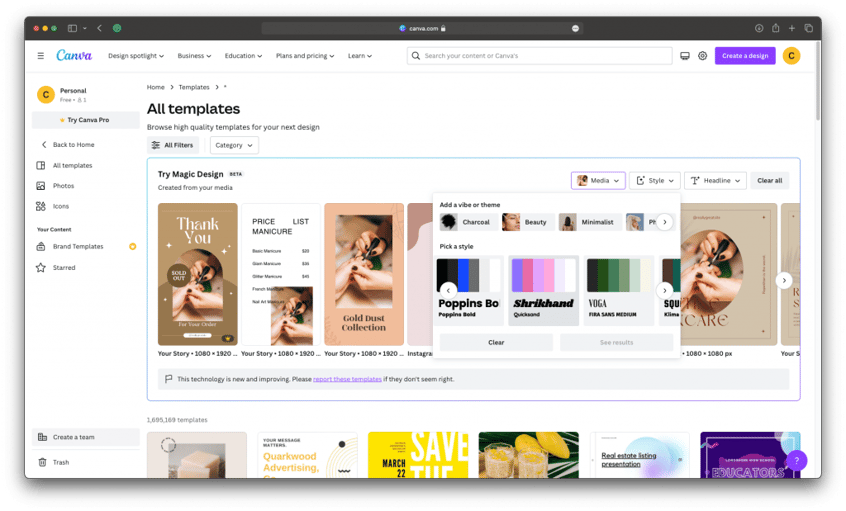Show more vibe themes arrow
846x511 pixels.
[x=665, y=222]
